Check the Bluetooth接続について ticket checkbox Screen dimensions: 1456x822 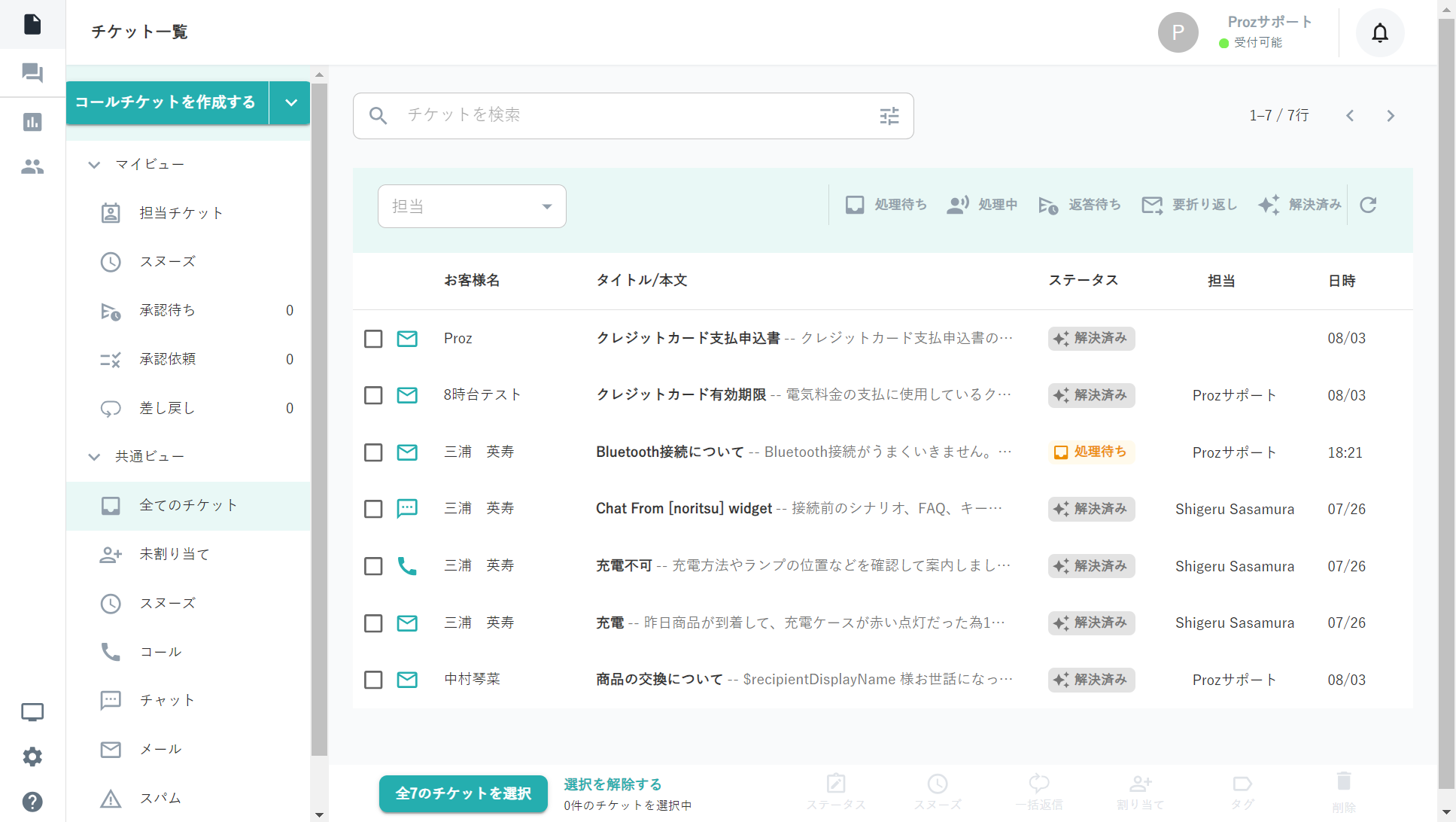click(x=373, y=452)
